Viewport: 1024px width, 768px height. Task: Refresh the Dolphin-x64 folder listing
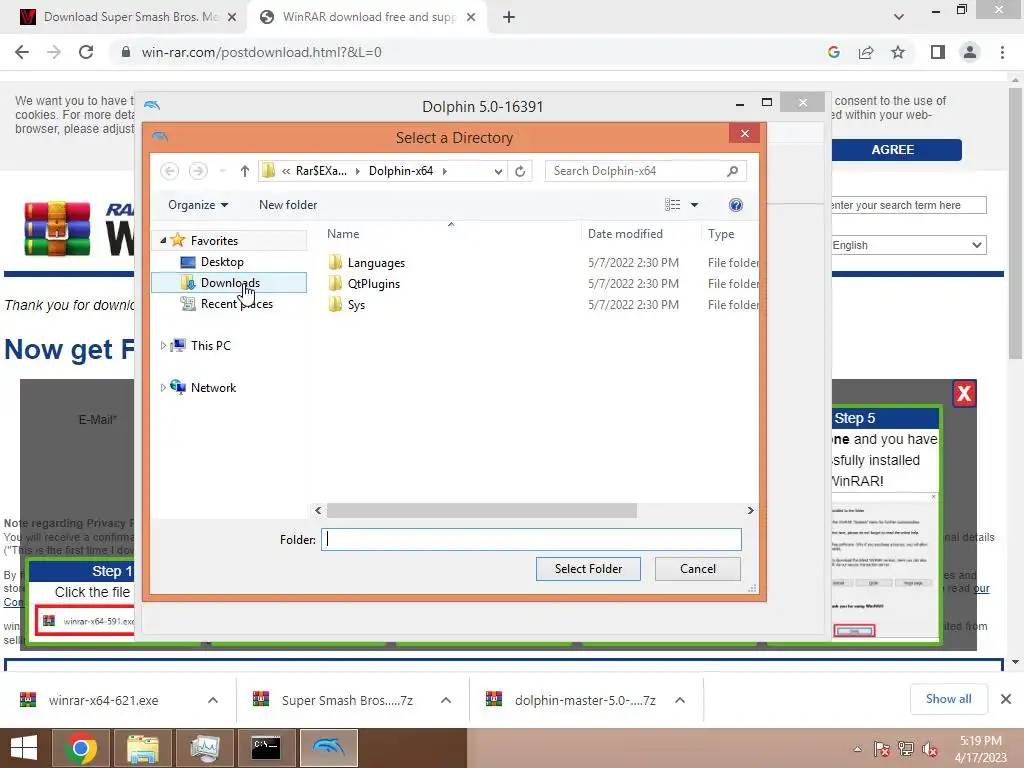click(520, 171)
